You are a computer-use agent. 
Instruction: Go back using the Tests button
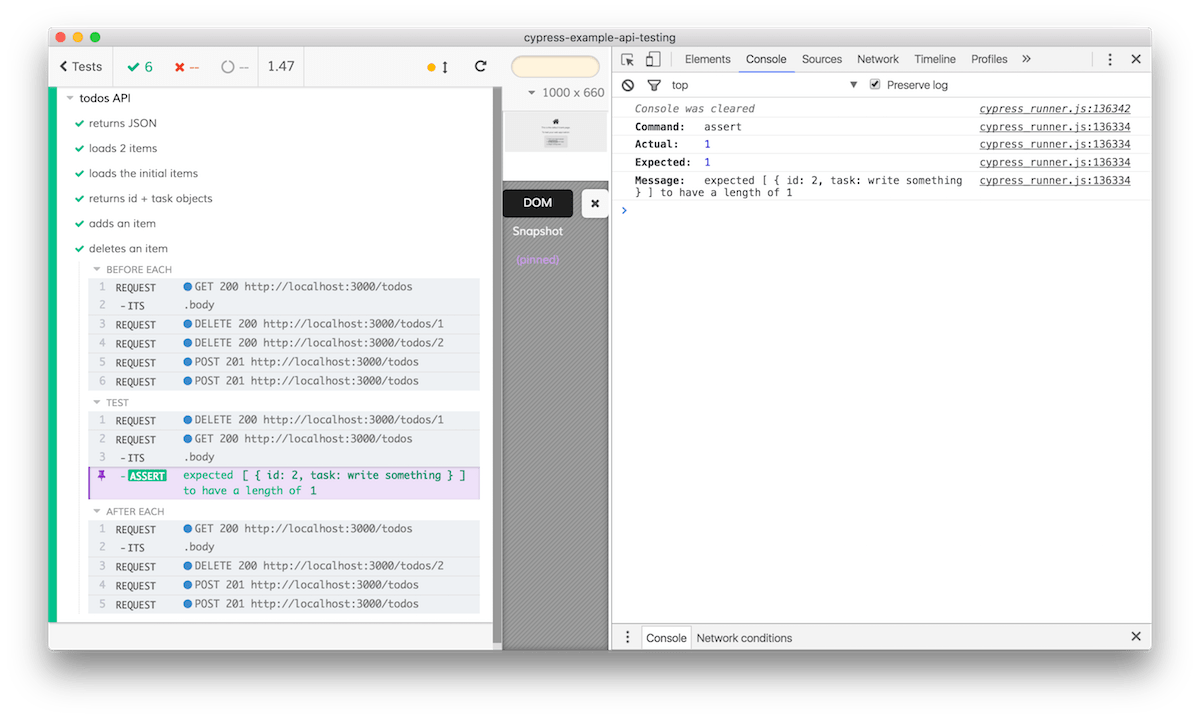pos(80,66)
